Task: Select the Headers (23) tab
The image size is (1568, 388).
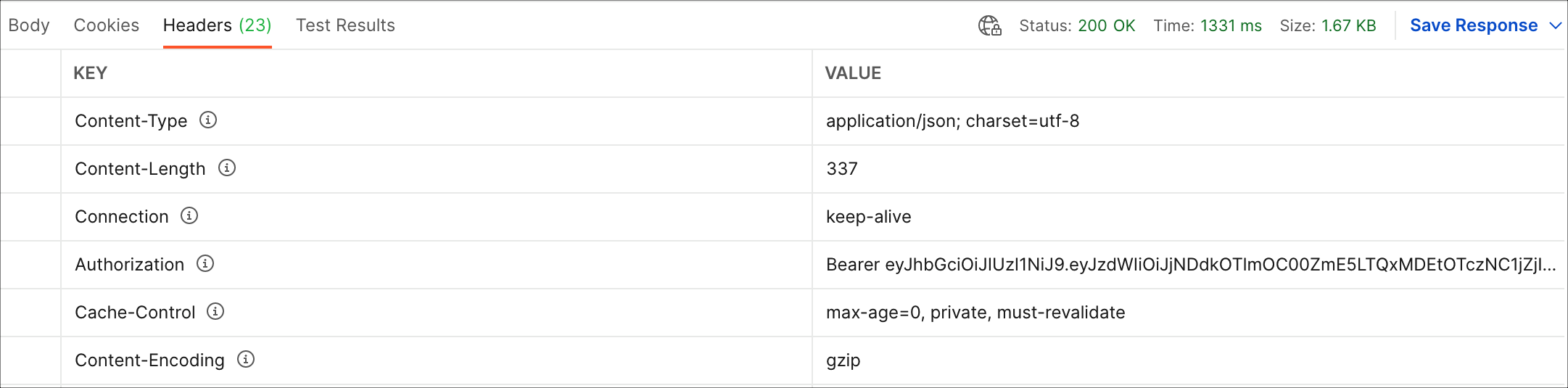Action: [x=218, y=25]
